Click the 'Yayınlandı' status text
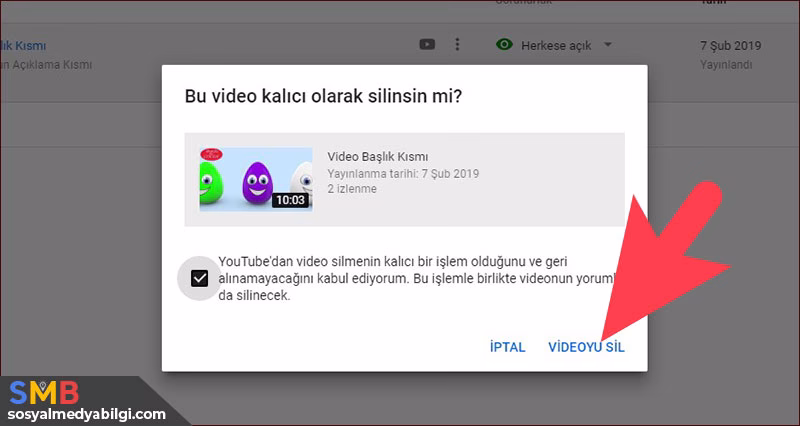This screenshot has height=426, width=800. (x=726, y=65)
